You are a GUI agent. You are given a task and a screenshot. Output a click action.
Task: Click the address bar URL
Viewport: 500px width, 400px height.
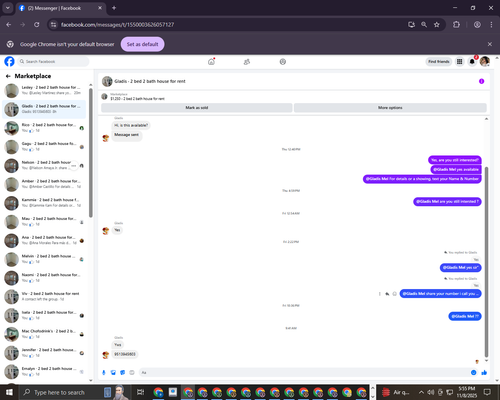click(117, 25)
